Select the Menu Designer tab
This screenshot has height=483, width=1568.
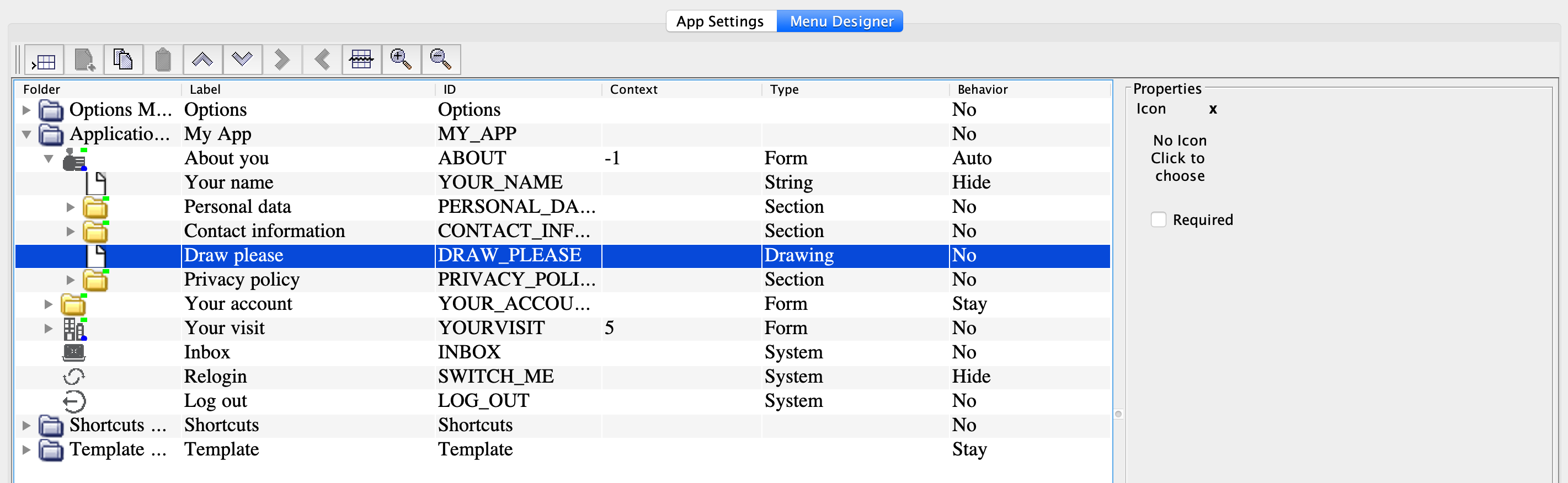841,22
